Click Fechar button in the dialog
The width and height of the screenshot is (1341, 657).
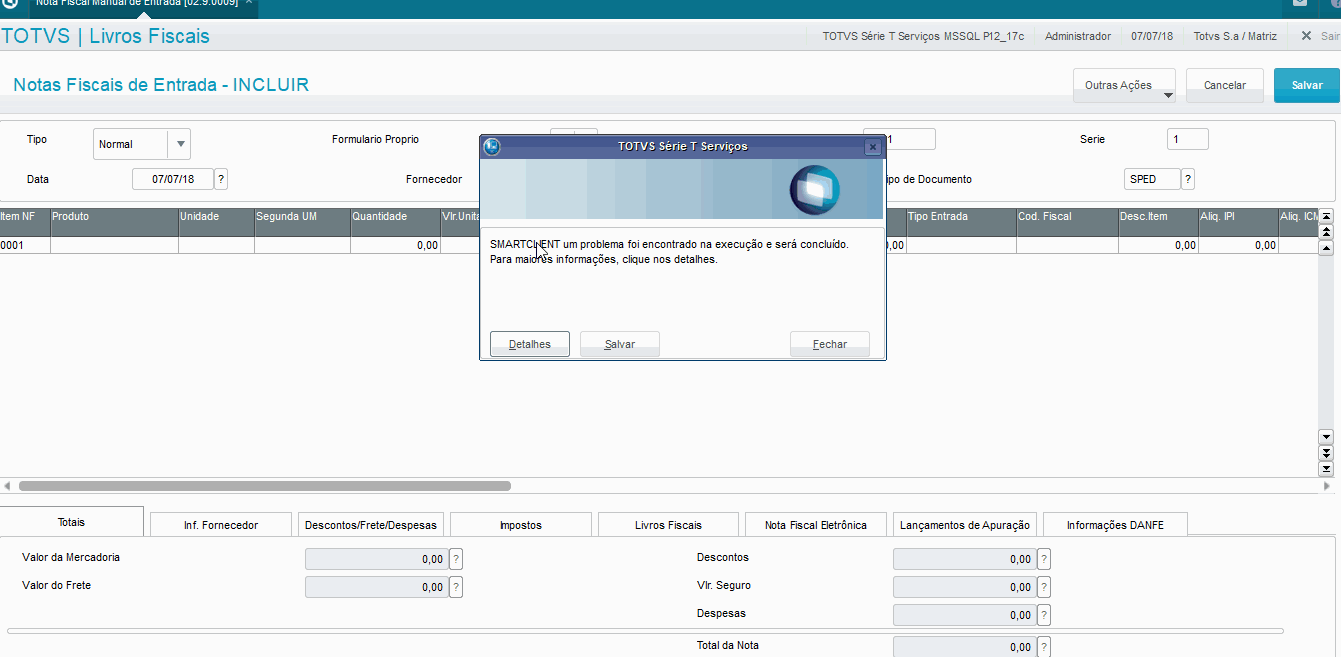click(x=830, y=344)
